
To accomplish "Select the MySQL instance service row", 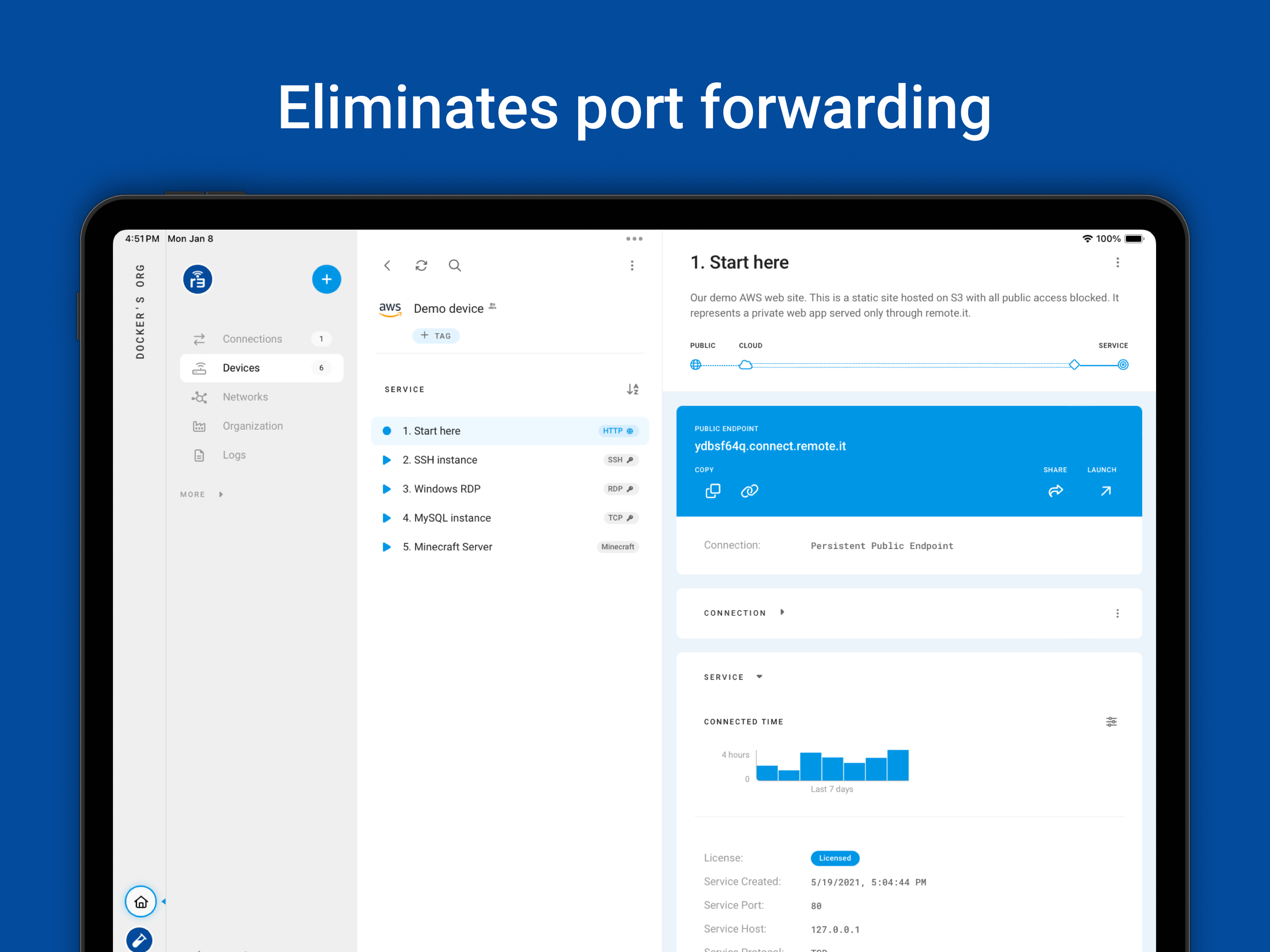I will coord(452,518).
